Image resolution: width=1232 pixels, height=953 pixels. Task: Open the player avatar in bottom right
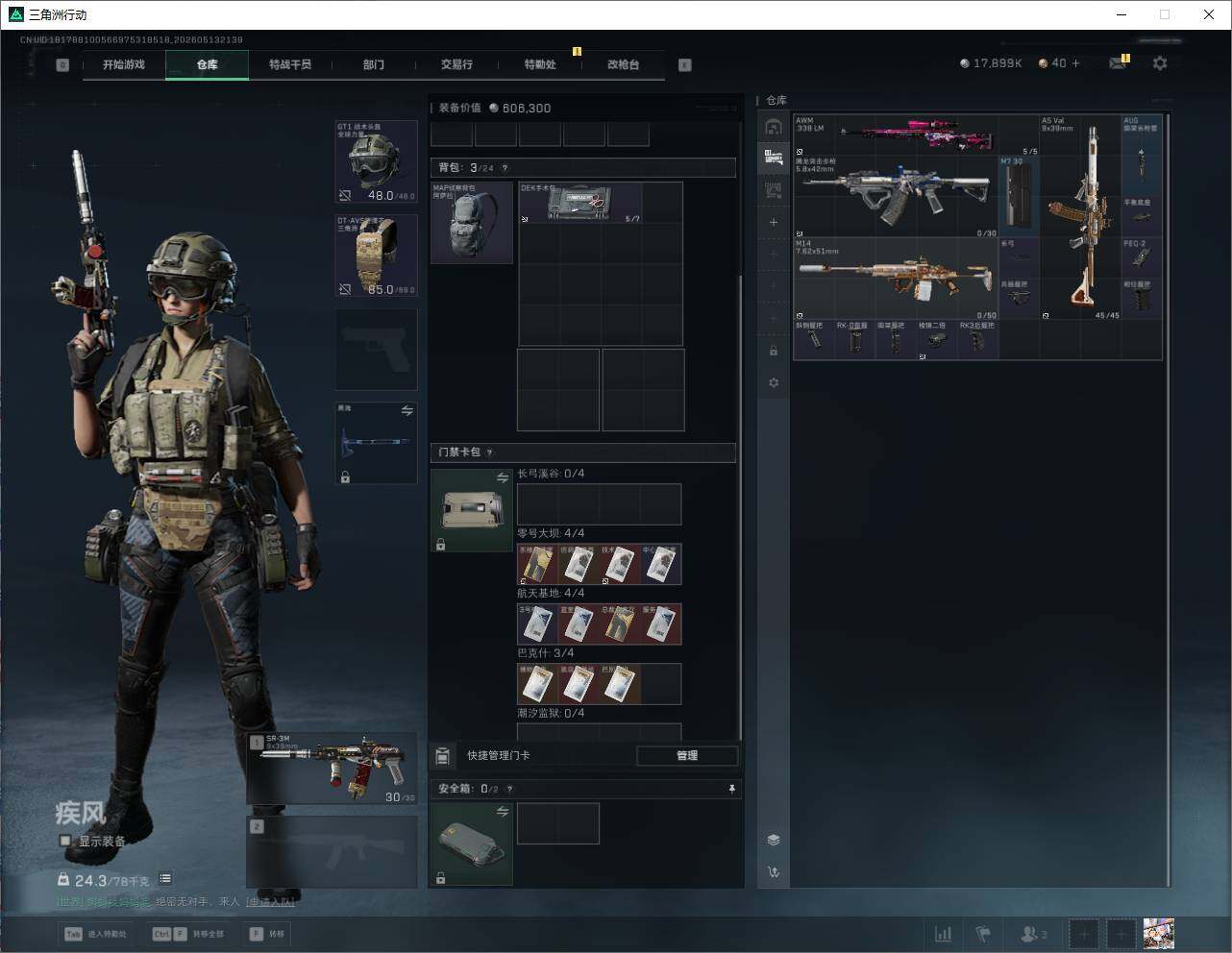(1158, 933)
